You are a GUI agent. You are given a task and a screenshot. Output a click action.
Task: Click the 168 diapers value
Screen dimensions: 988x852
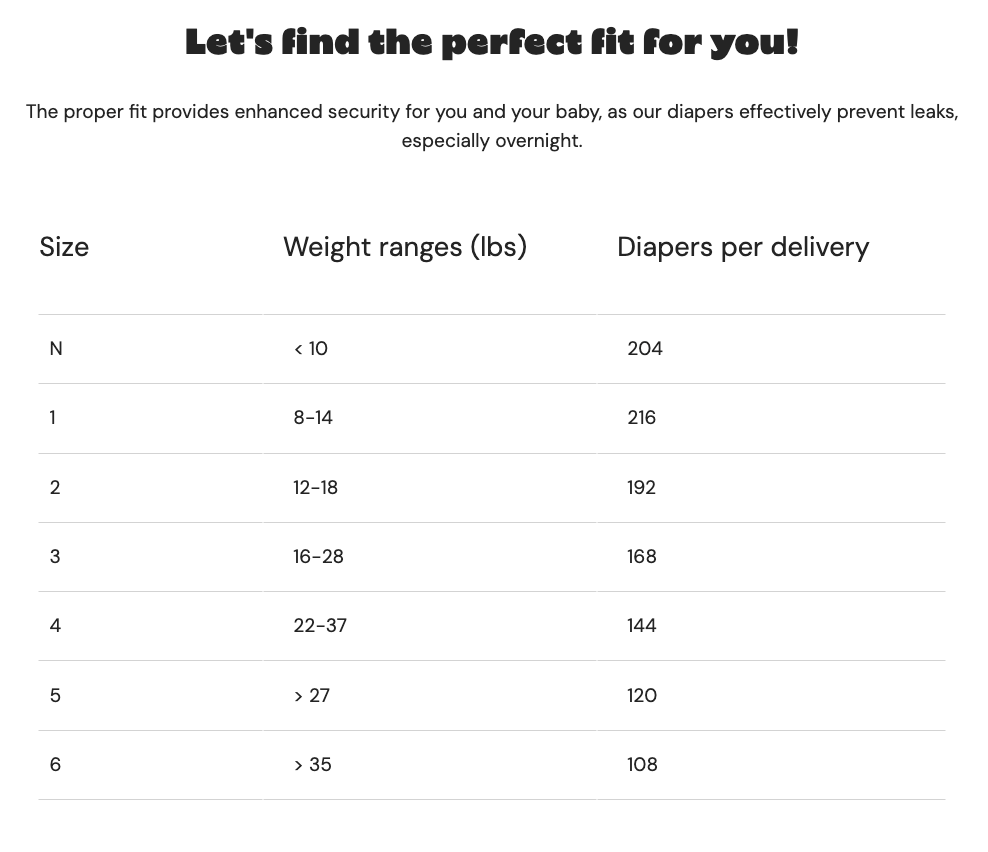tap(641, 556)
